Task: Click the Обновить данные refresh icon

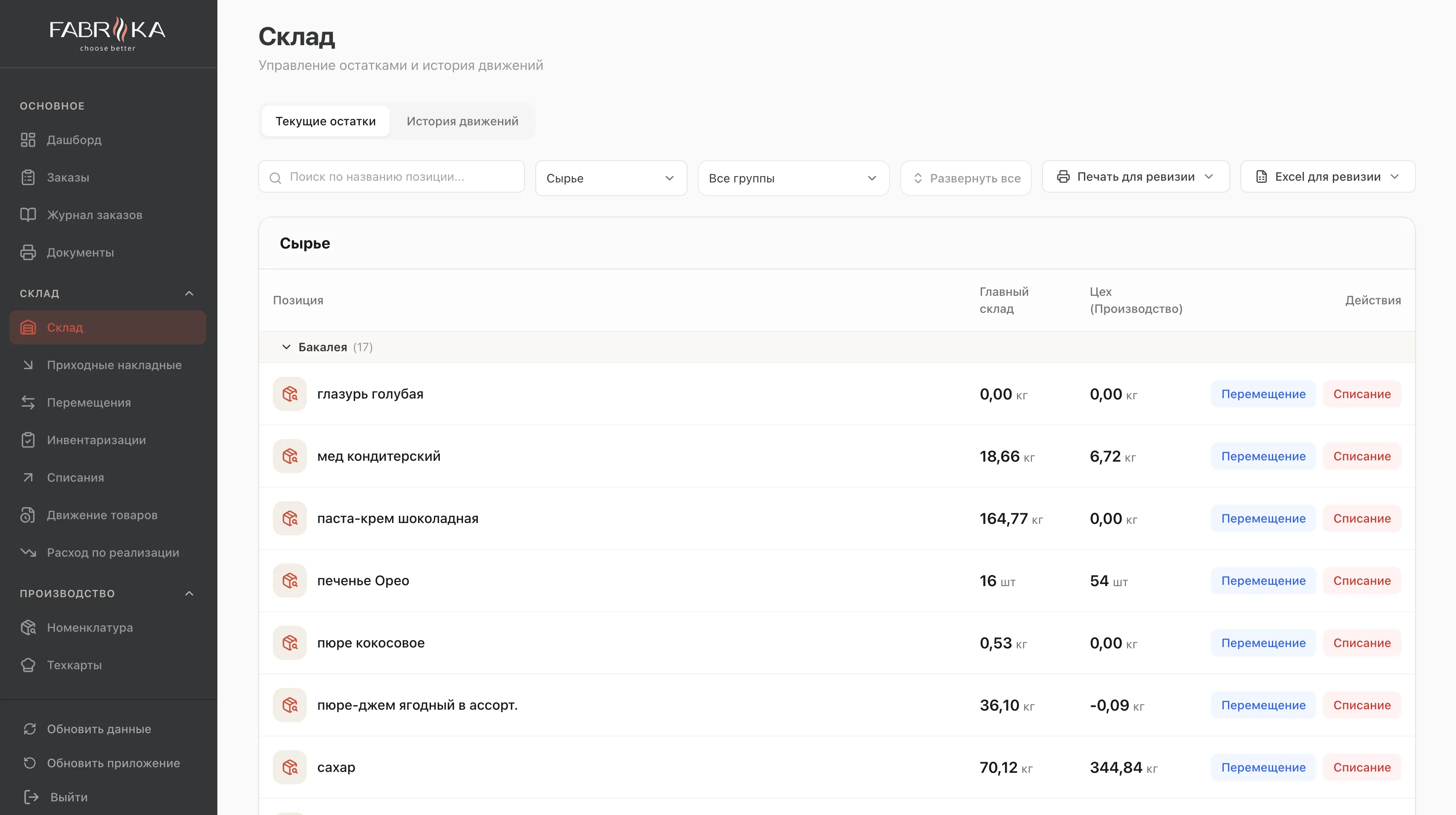Action: coord(30,729)
